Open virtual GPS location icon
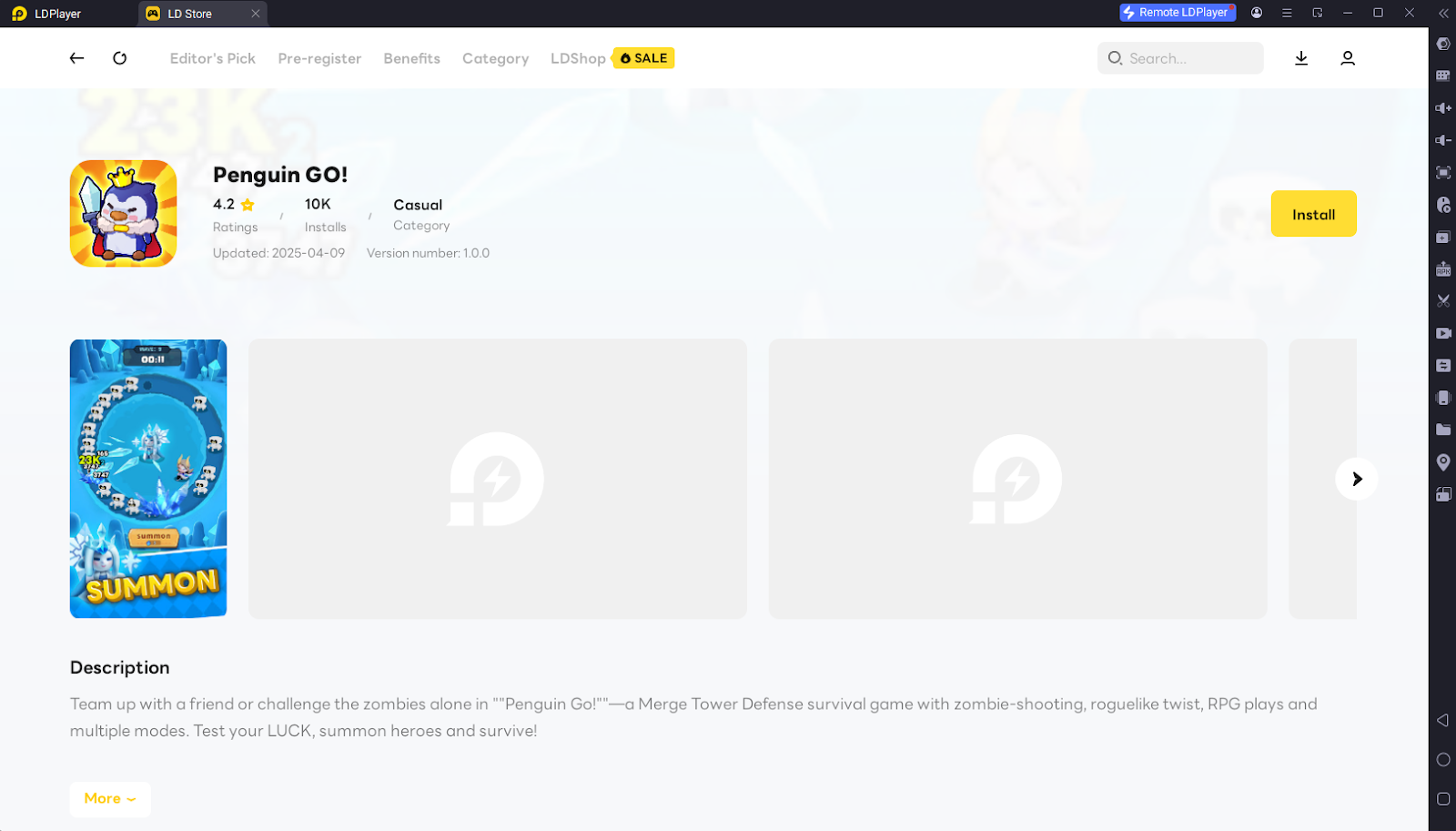Screen dimensions: 1456x831 pyautogui.click(x=1443, y=462)
